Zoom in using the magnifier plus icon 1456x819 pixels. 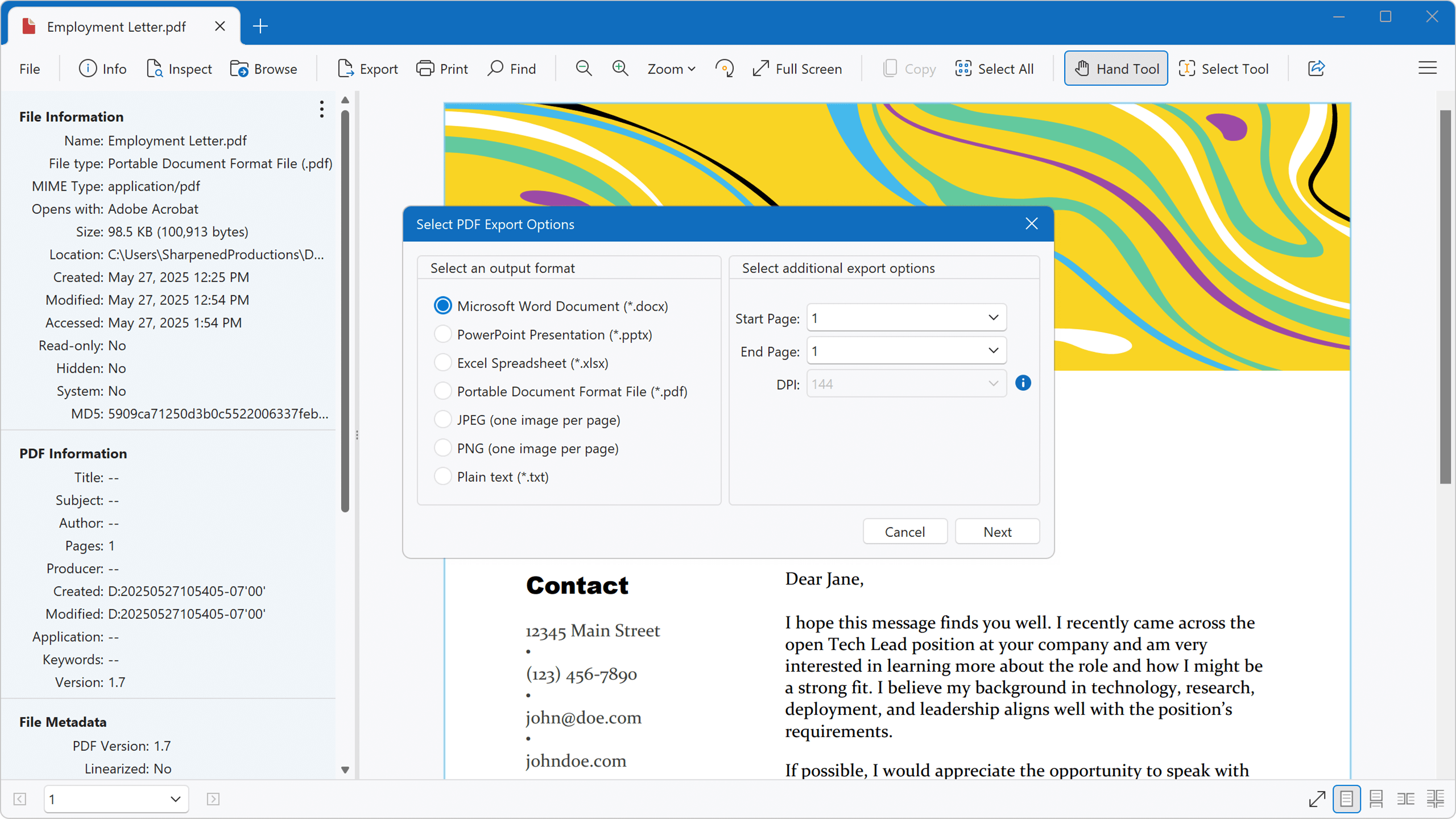619,68
